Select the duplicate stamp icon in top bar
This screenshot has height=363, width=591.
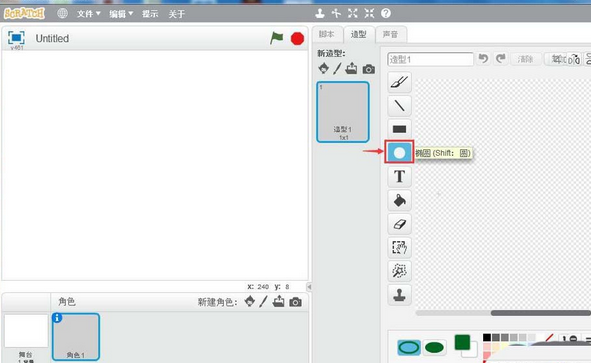(x=320, y=14)
